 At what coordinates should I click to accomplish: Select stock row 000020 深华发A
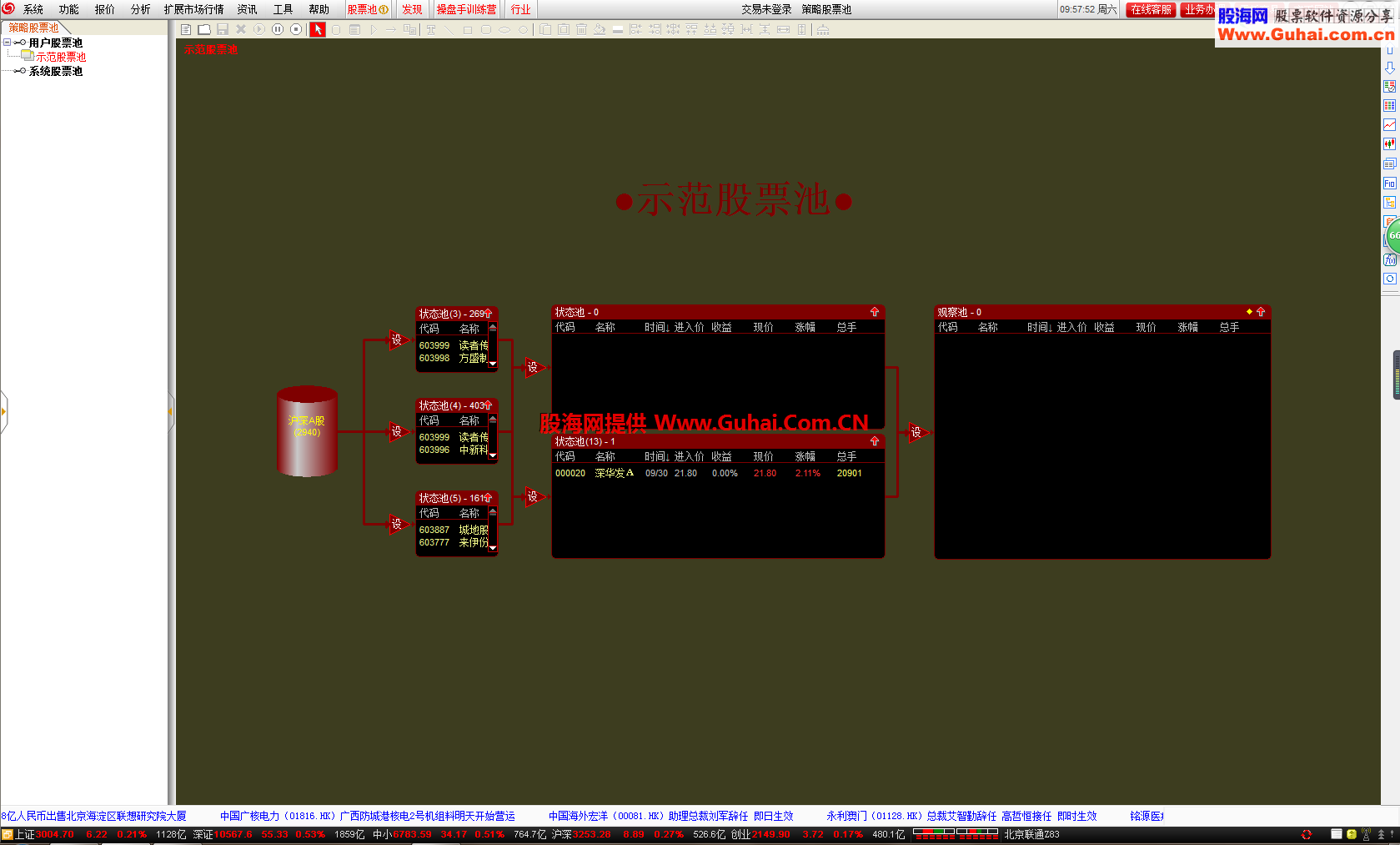(717, 473)
